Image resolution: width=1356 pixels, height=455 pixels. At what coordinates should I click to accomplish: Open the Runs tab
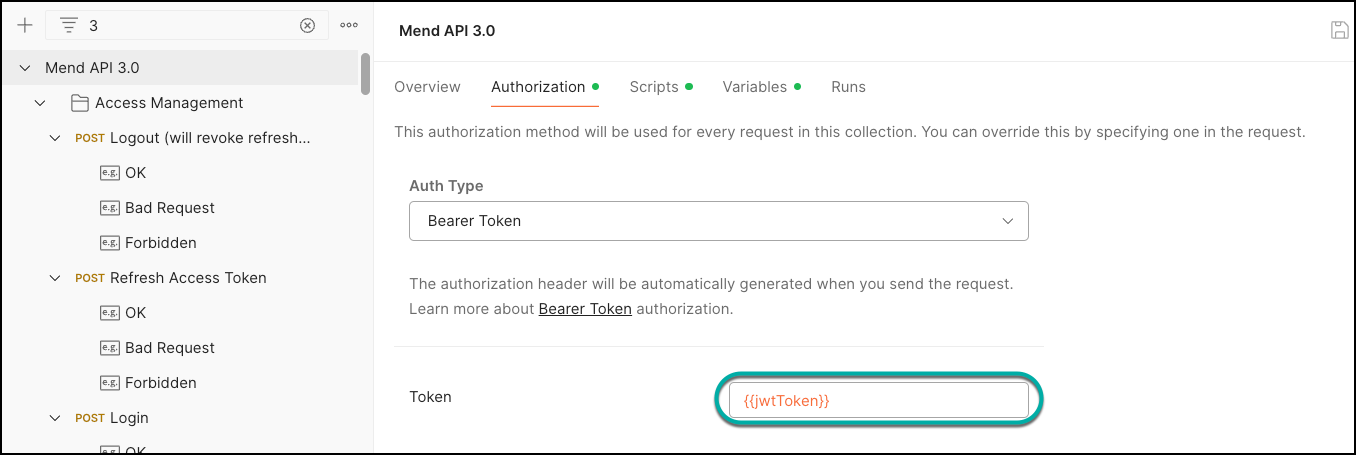point(848,87)
